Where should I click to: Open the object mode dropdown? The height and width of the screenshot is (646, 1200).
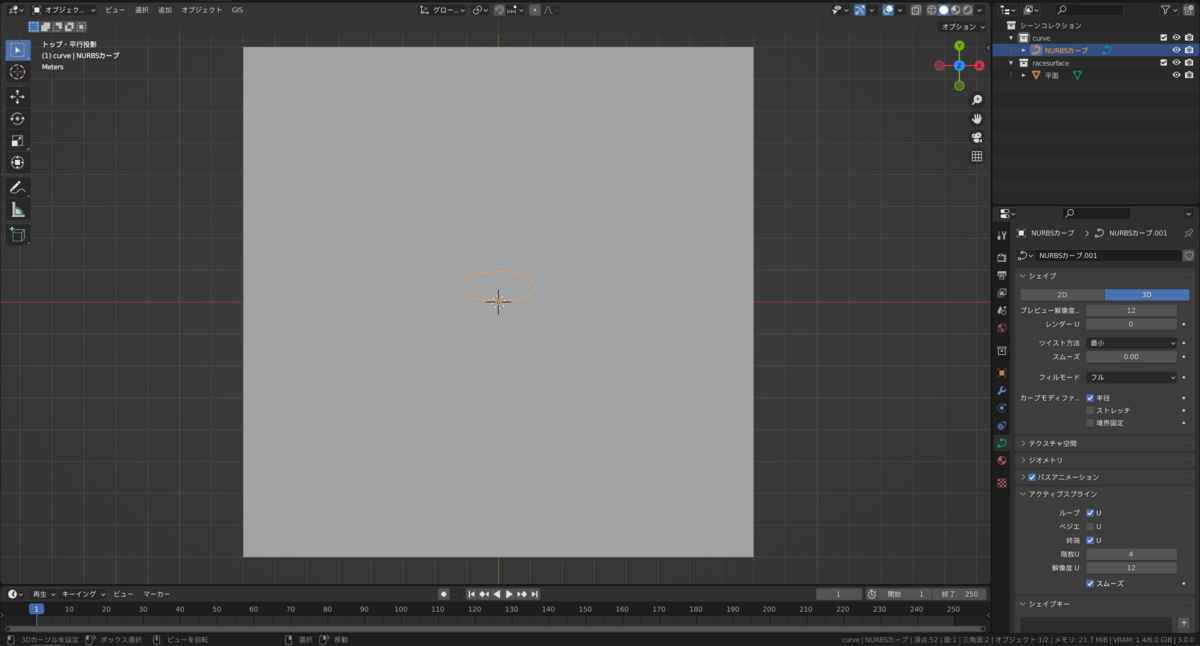click(64, 10)
